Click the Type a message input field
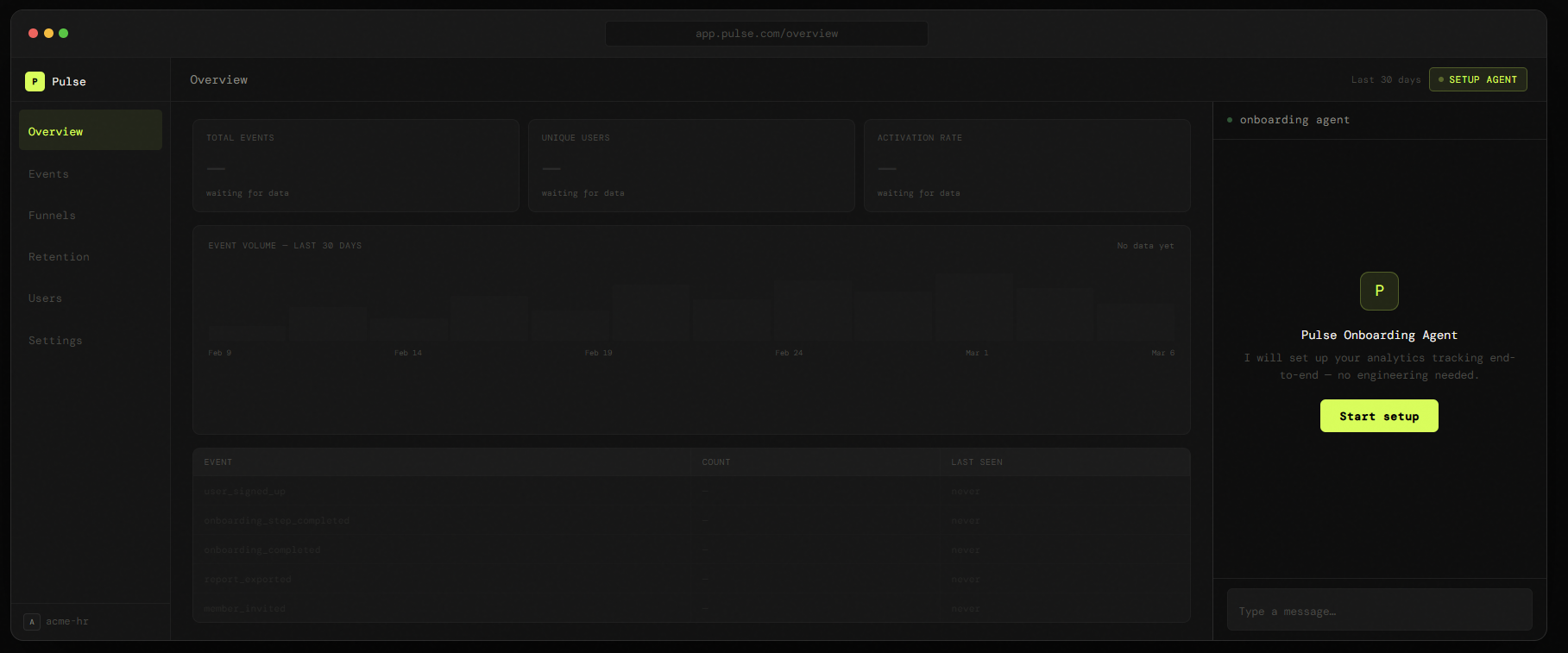The width and height of the screenshot is (1568, 653). coord(1379,611)
